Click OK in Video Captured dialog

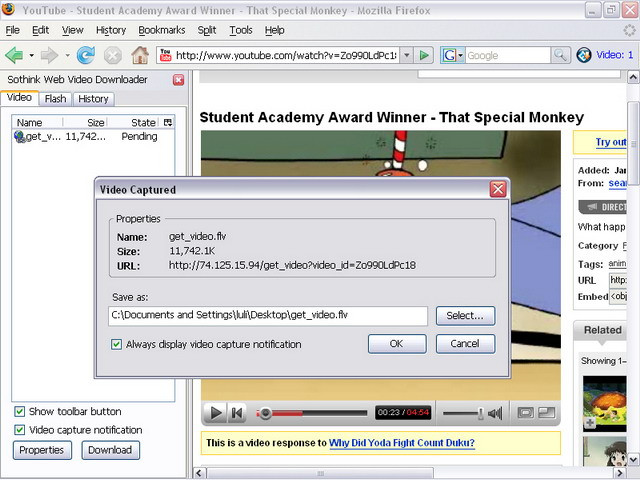(x=397, y=344)
